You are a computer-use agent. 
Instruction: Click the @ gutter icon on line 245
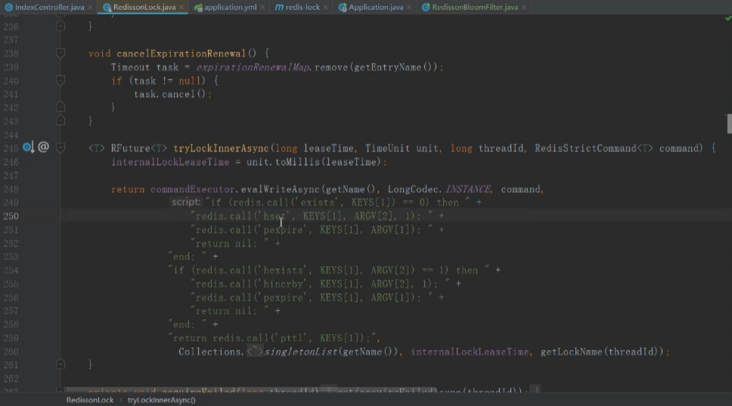click(43, 147)
